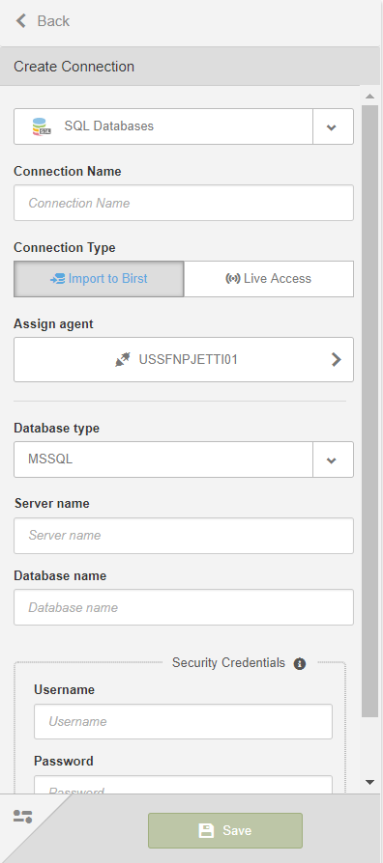Click the SQL Databases stacked database icon
383x863 pixels.
point(41,127)
